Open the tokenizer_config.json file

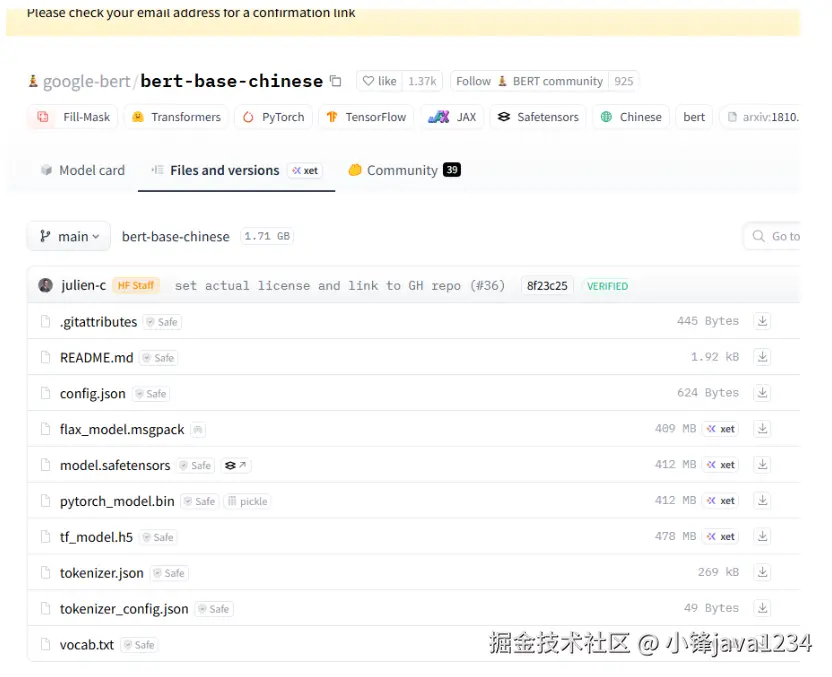click(124, 609)
